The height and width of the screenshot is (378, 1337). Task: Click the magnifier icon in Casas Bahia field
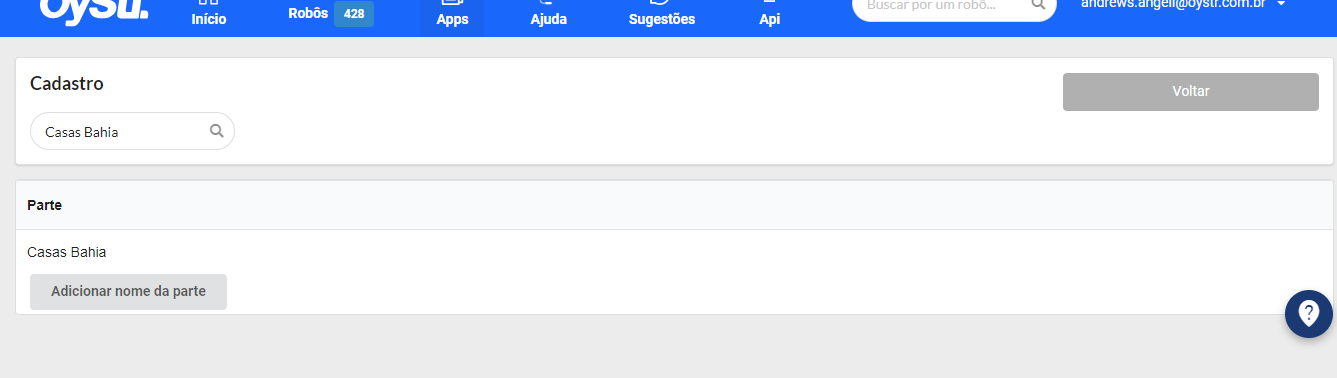point(216,131)
